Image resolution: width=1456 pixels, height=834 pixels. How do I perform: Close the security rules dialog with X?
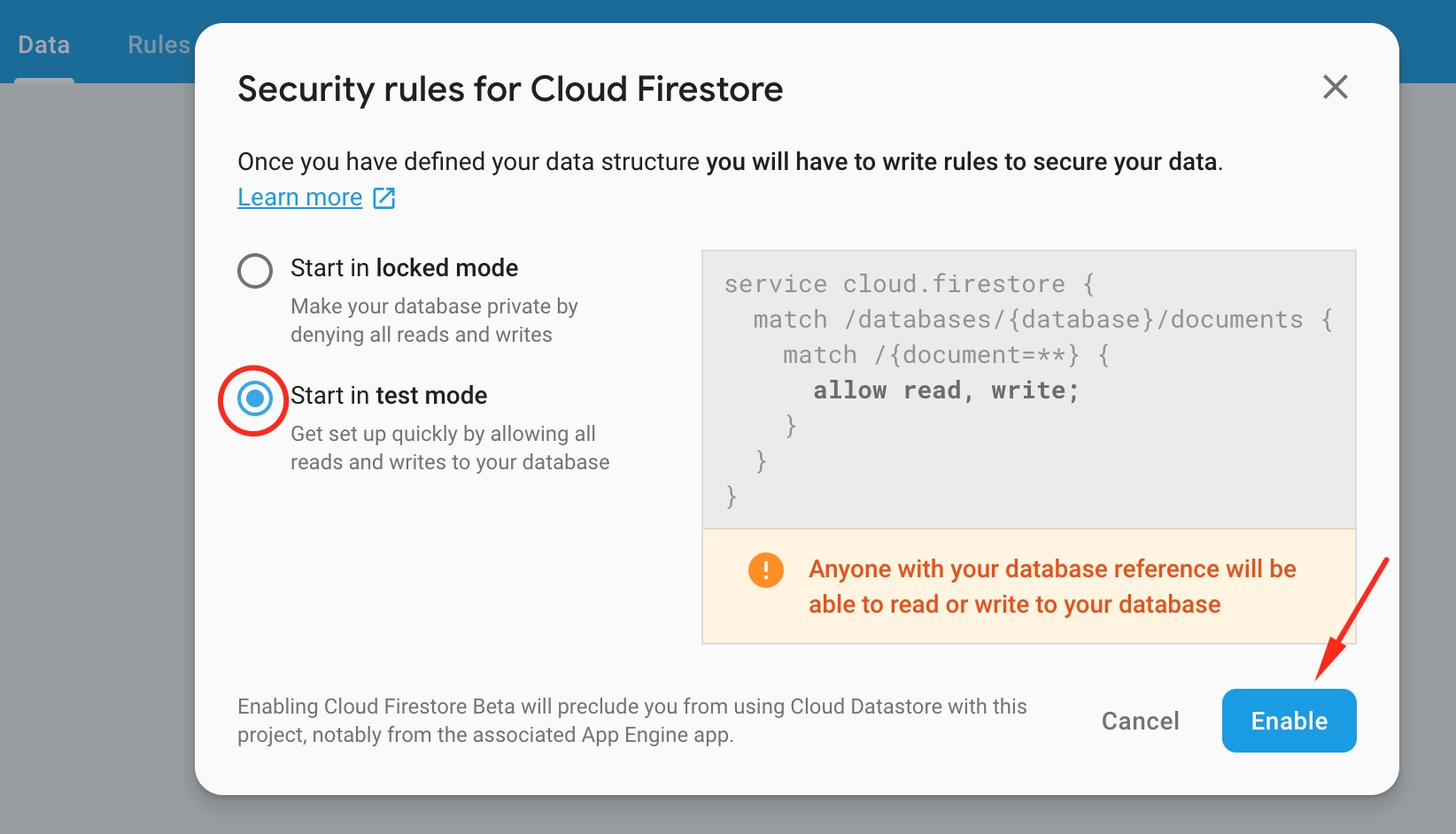coord(1335,87)
